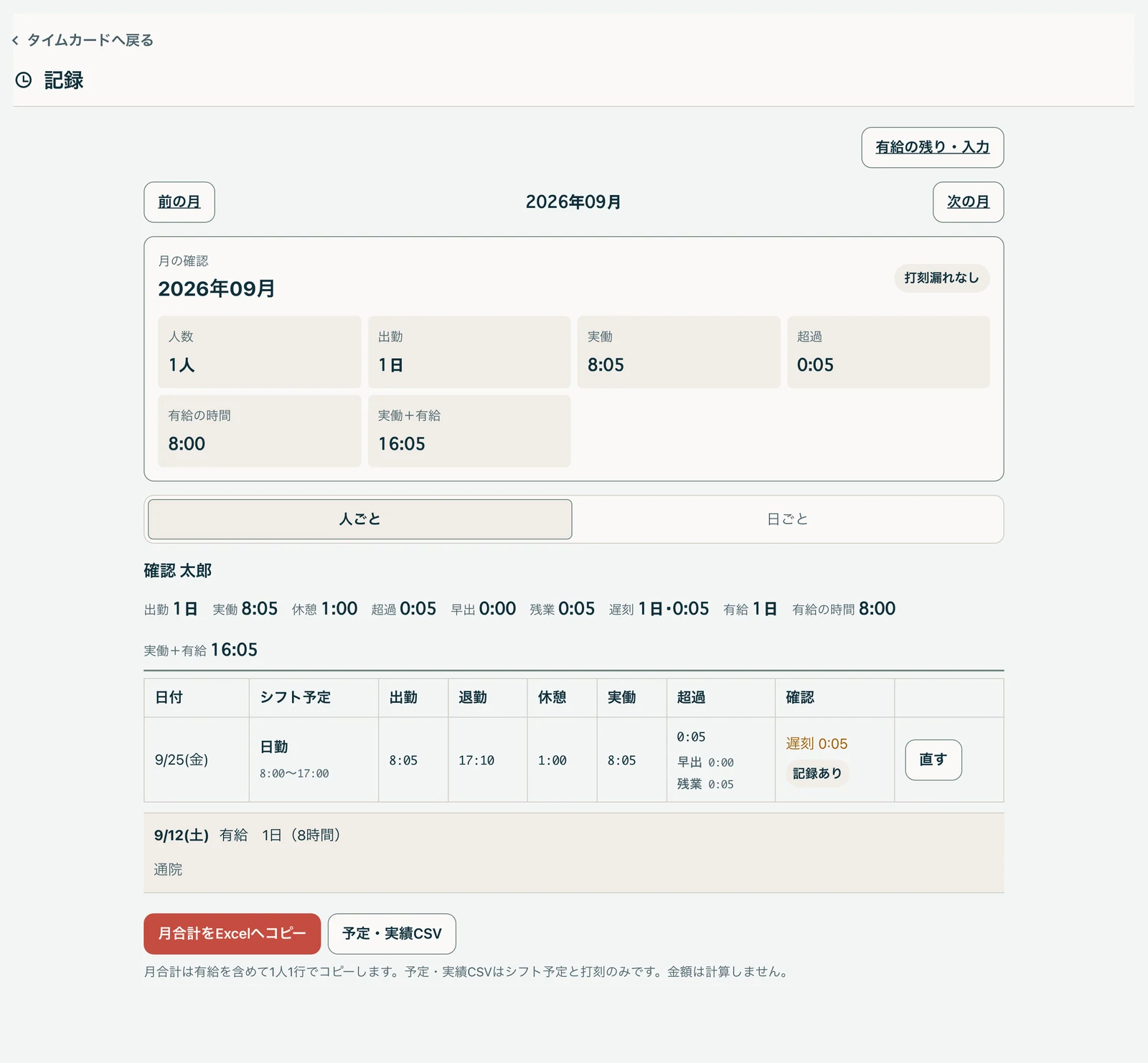
Task: Click the 17:10 clock-out time cell
Action: point(488,760)
